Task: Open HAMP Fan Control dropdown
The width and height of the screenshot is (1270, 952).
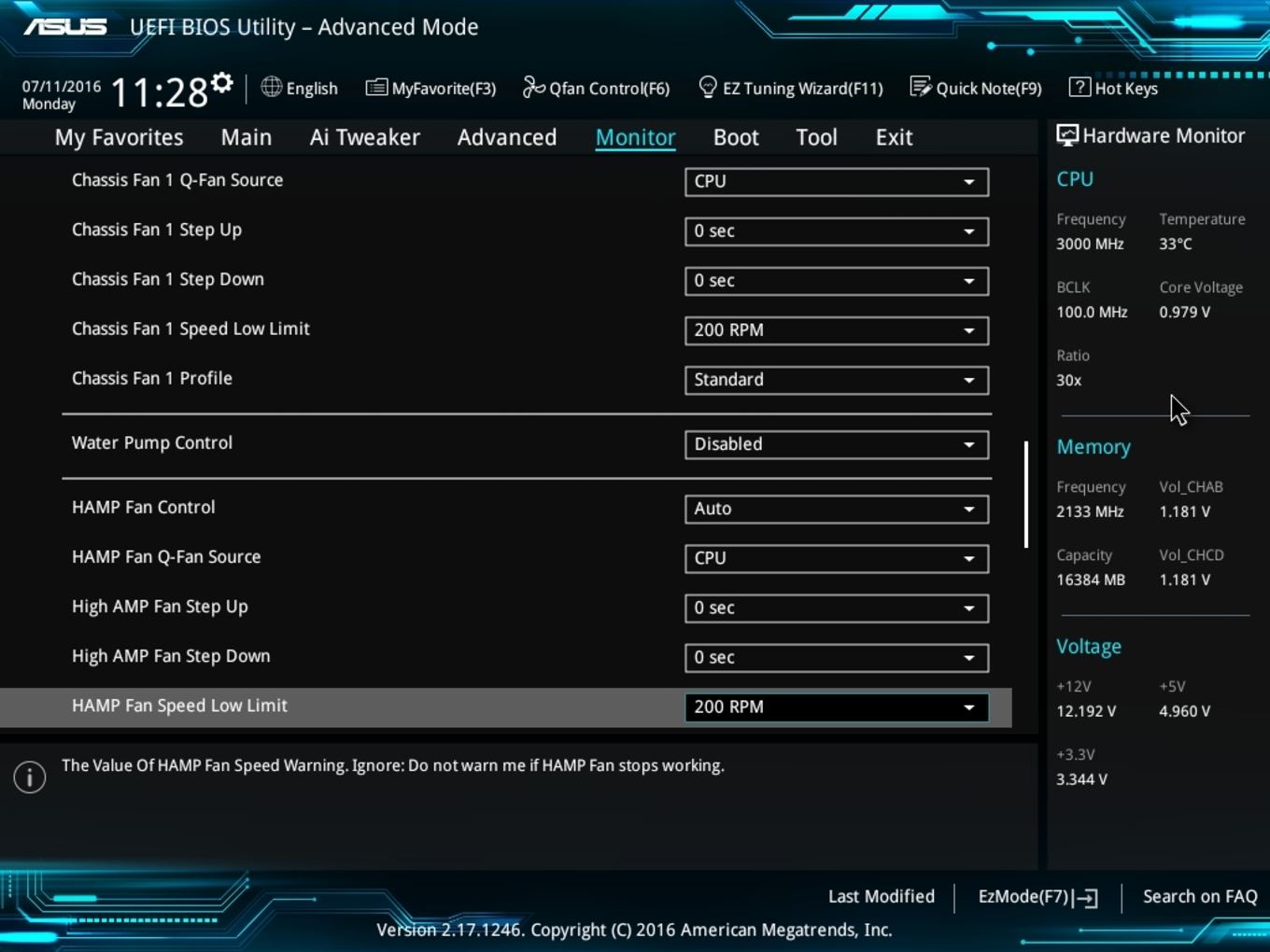Action: [x=837, y=508]
